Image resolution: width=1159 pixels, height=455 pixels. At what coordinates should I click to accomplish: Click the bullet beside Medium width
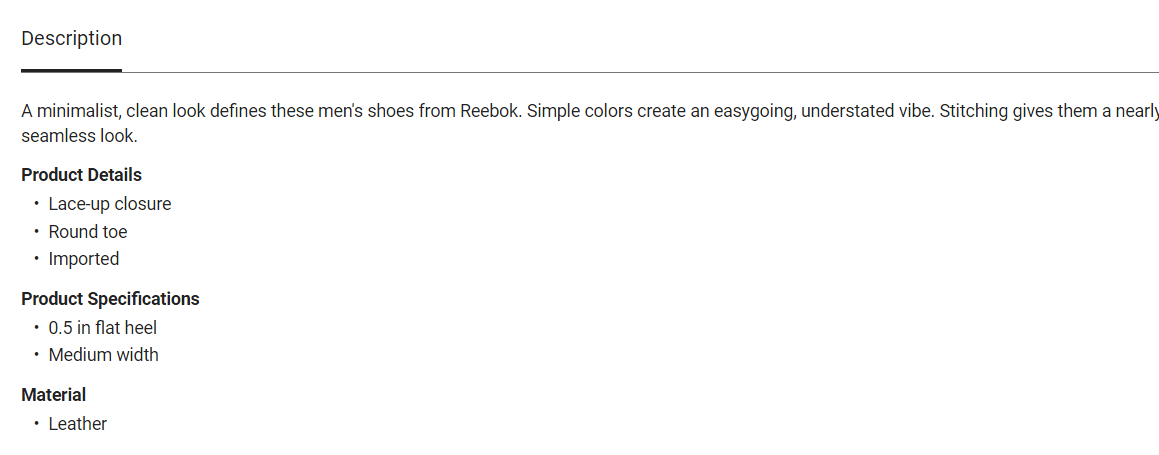pos(36,355)
